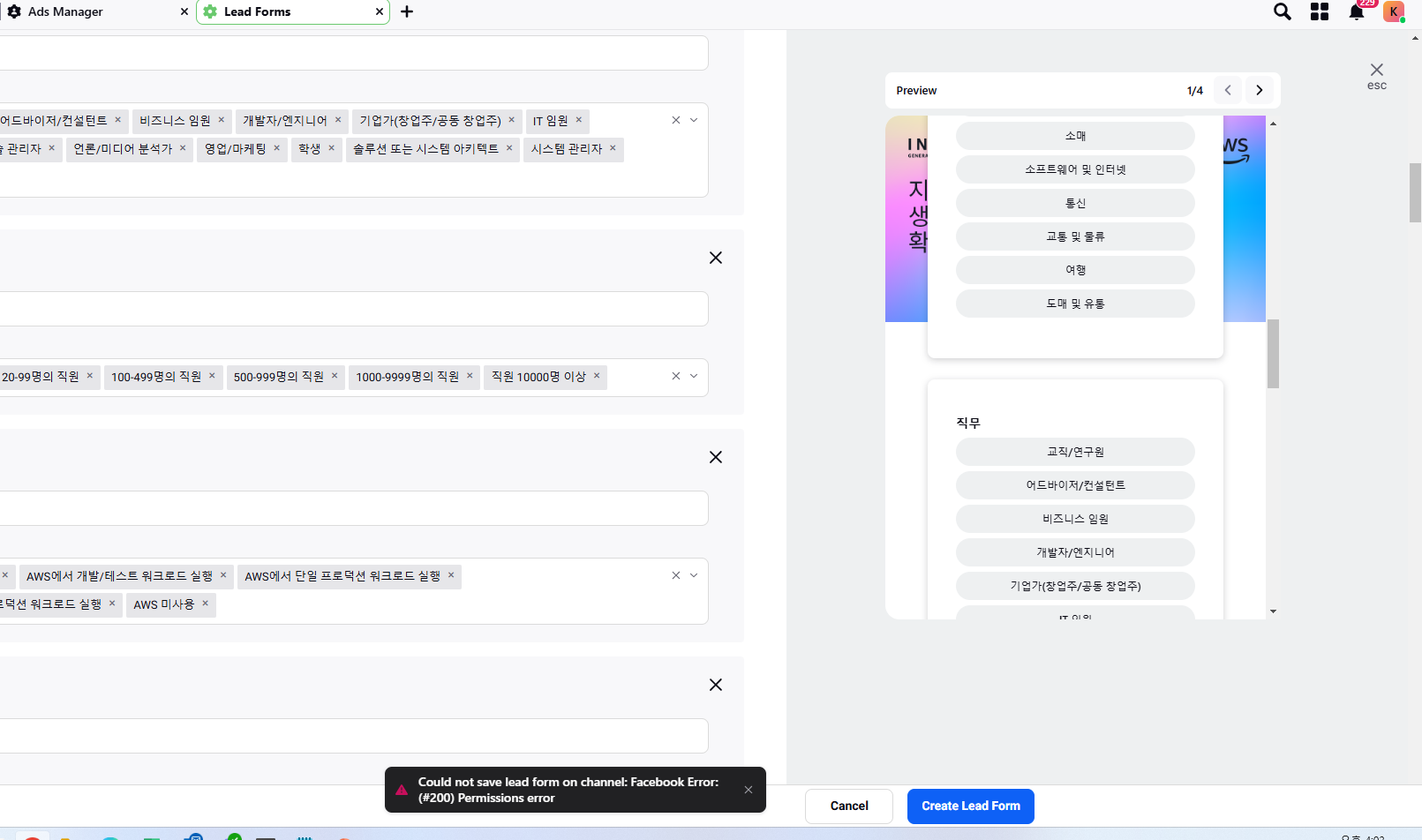Delete the AWS usage question section

(x=716, y=457)
